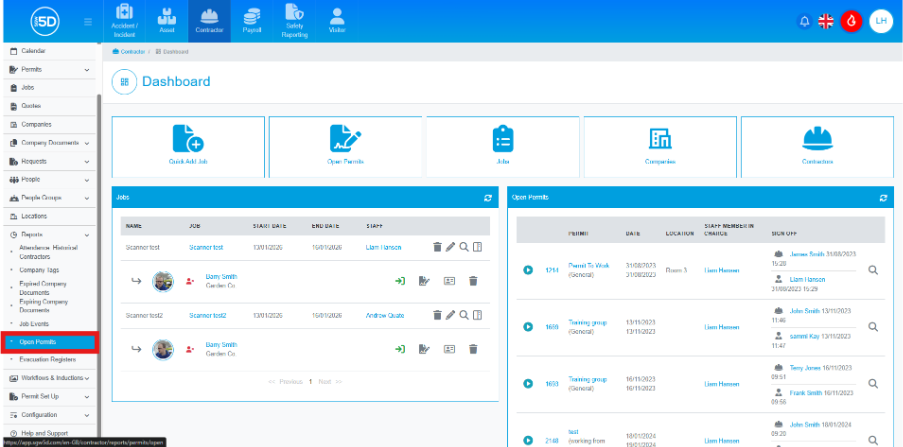The height and width of the screenshot is (447, 903).
Task: Click the UK flag language selector
Action: tap(826, 21)
